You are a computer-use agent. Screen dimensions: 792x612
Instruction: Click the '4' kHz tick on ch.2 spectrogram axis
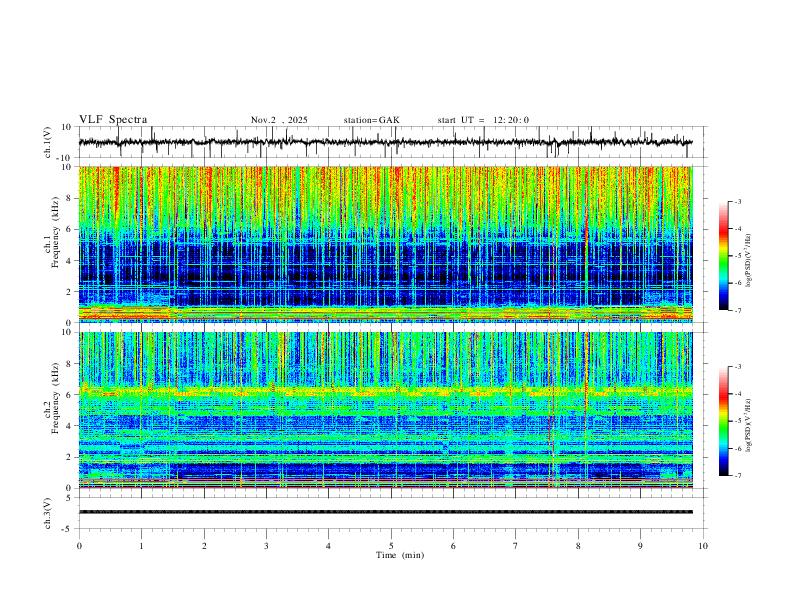70,426
